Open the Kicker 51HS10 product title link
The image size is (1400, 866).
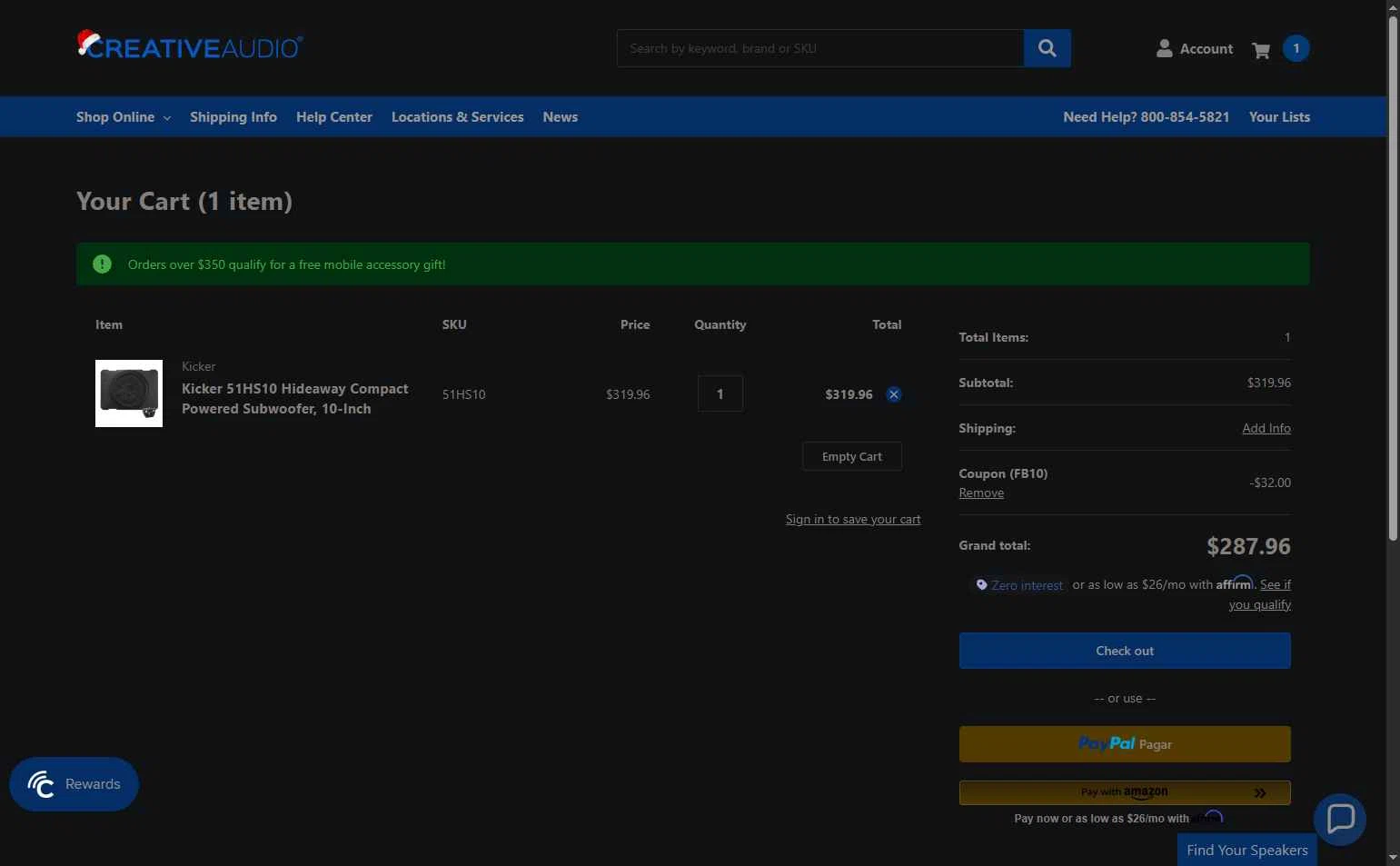coord(294,399)
